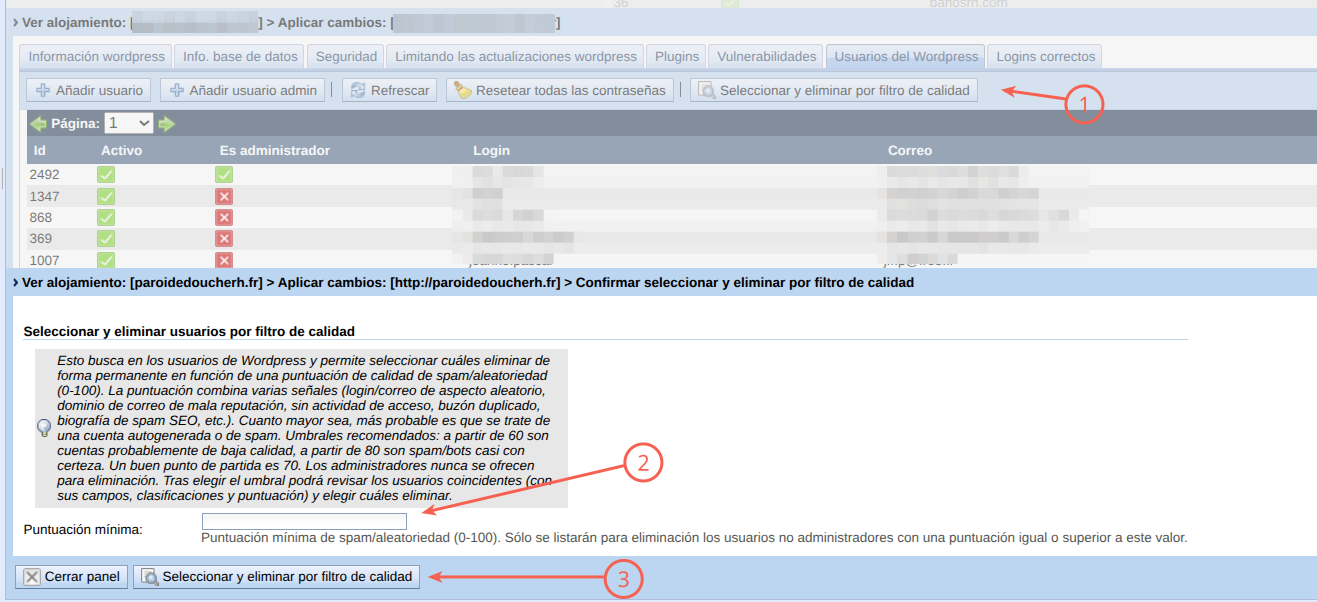The image size is (1317, 602).
Task: Click Activo green check for user 1347
Action: point(106,196)
